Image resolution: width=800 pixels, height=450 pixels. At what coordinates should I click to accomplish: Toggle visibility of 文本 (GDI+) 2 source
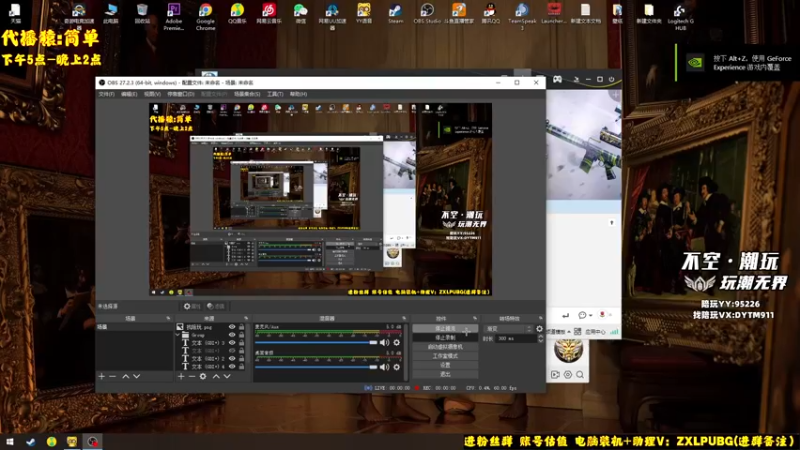point(232,359)
